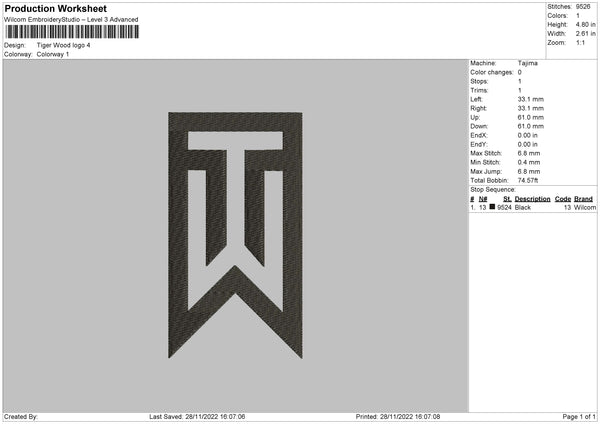Click the "Code" column header
Image resolution: width=600 pixels, height=424 pixels.
(562, 199)
